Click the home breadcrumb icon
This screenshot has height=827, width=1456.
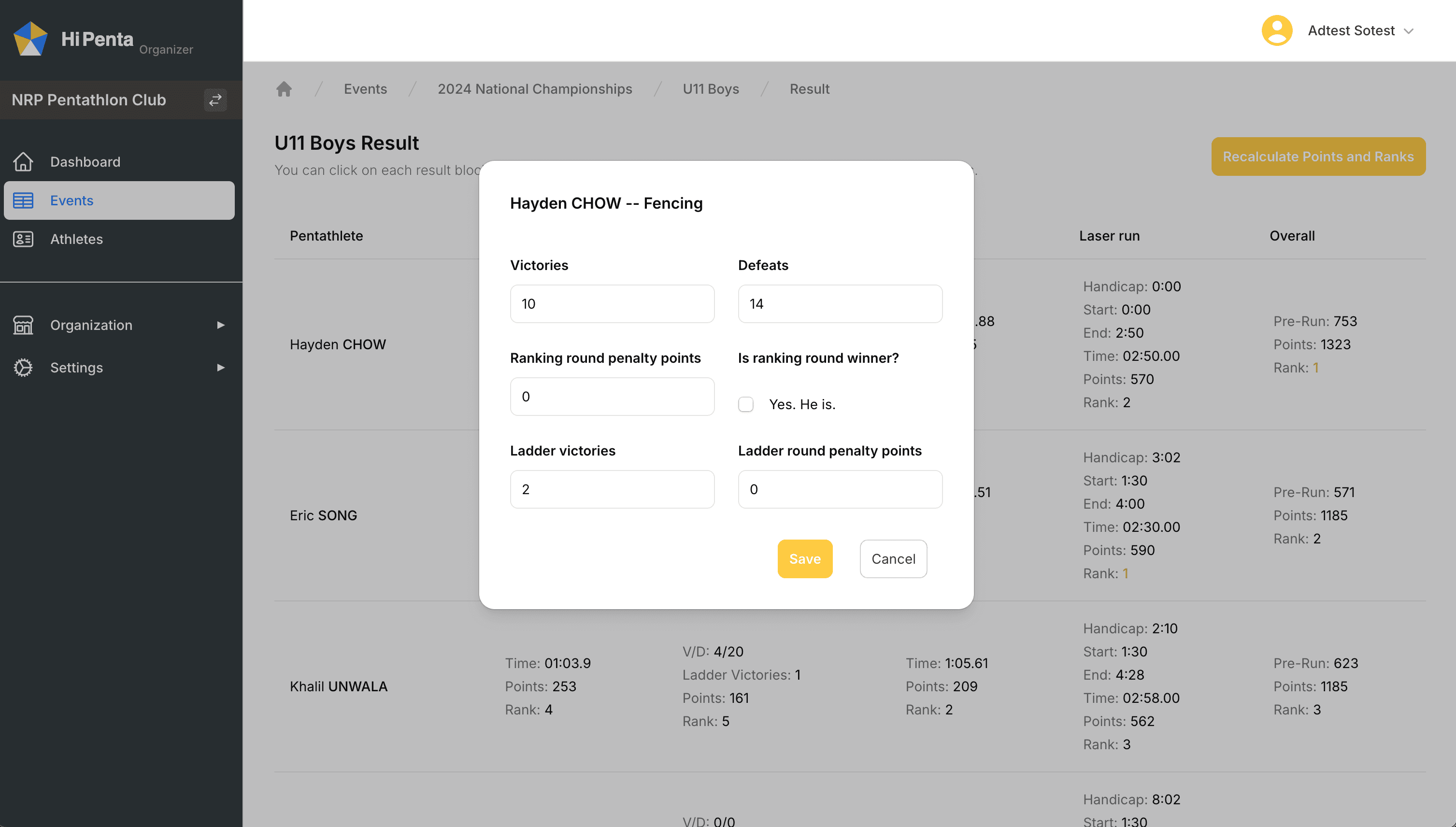pos(284,89)
